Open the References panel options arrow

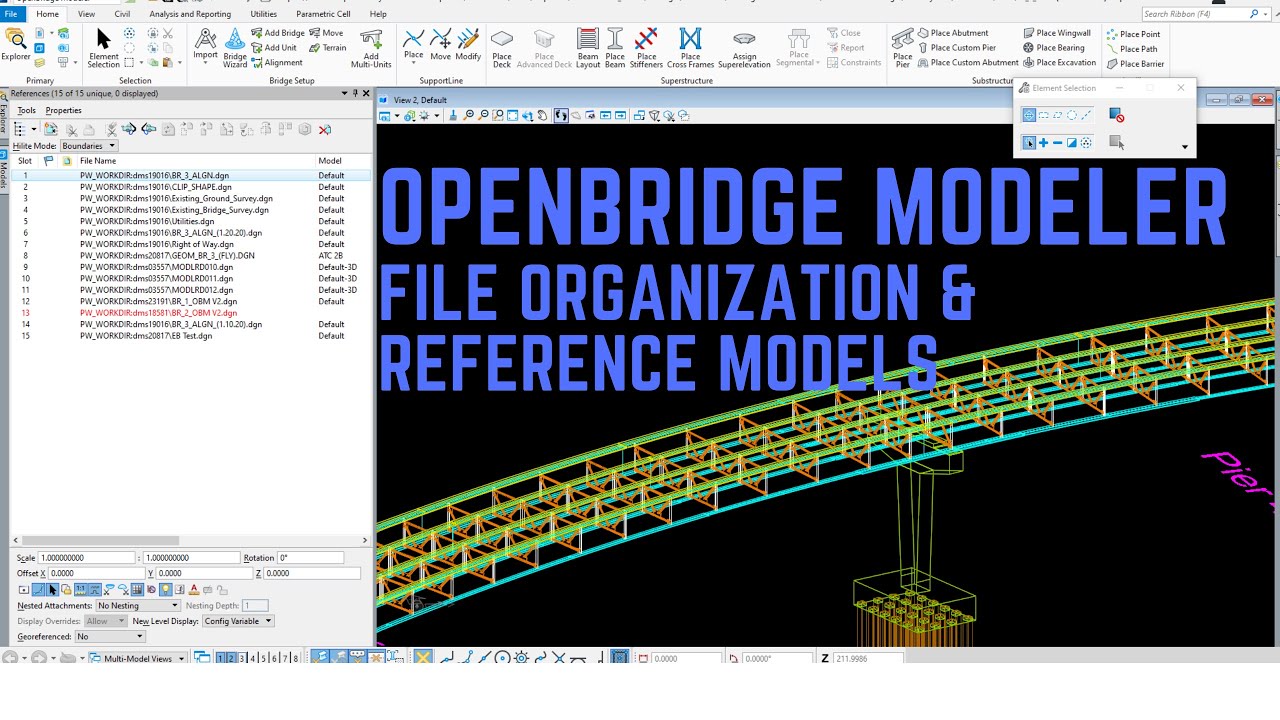(x=343, y=93)
